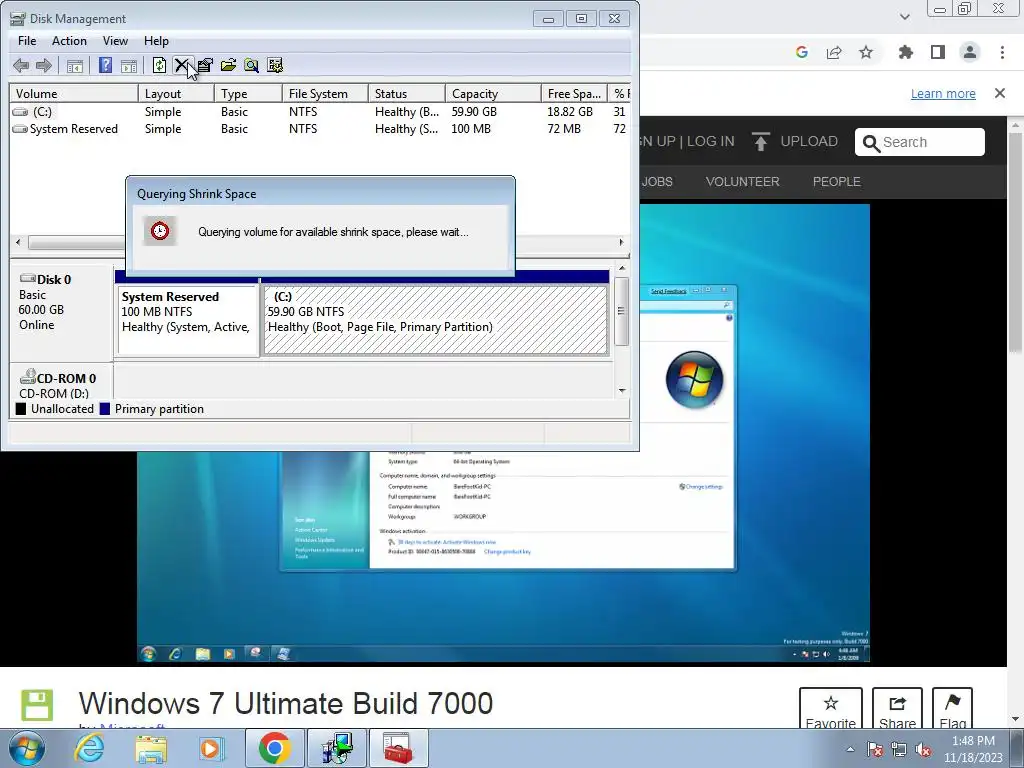This screenshot has width=1024, height=768.
Task: Open the Windows Start orb
Action: [x=27, y=748]
